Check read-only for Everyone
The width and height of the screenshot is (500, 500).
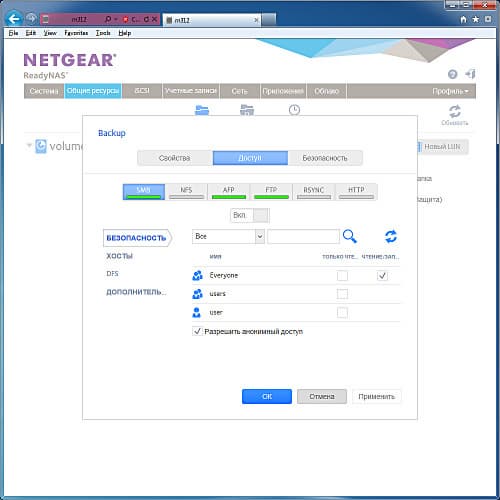point(342,276)
